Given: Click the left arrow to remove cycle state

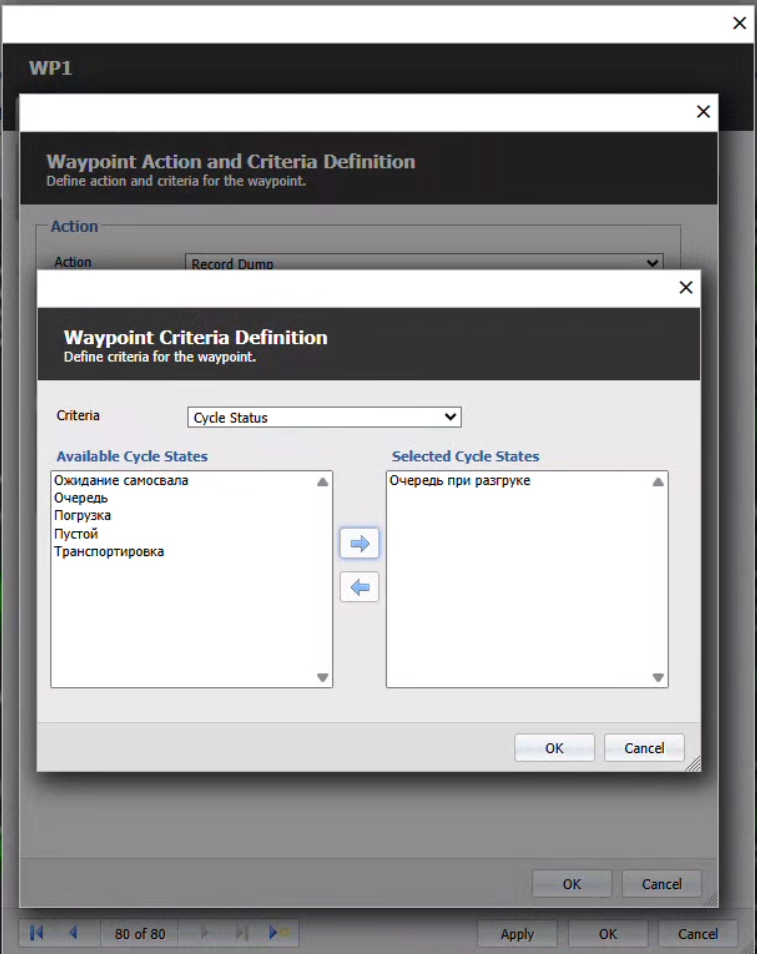Looking at the screenshot, I should point(359,587).
